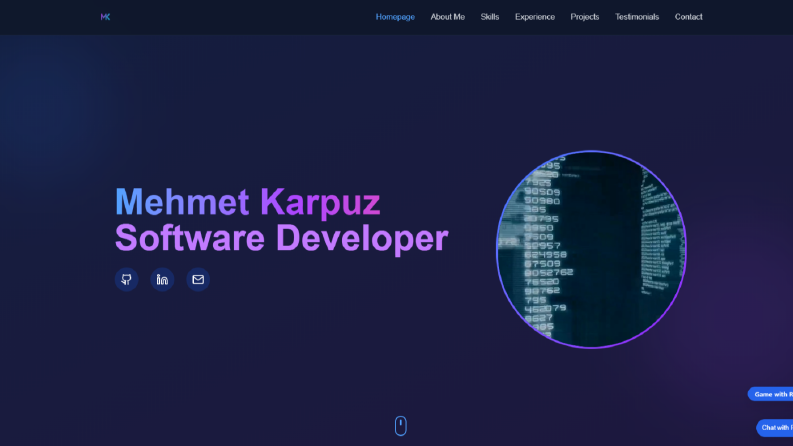Click the Mehmet Karpuz heading
This screenshot has width=793, height=446.
[x=248, y=202]
